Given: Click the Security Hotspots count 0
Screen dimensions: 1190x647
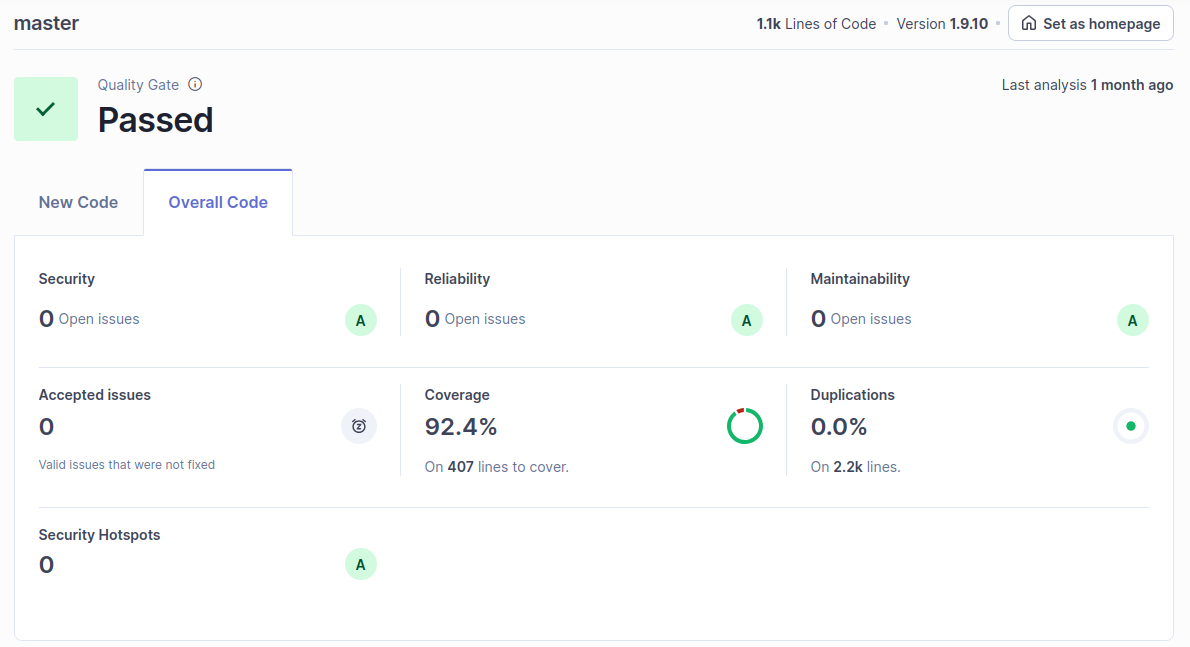Looking at the screenshot, I should click(x=46, y=565).
